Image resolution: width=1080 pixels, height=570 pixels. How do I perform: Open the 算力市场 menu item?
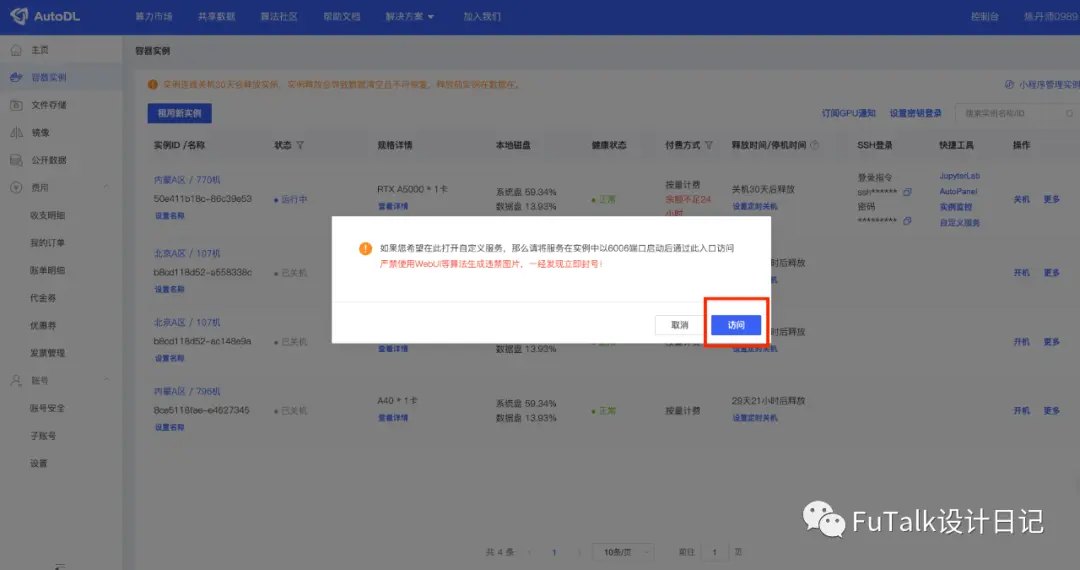pyautogui.click(x=154, y=17)
